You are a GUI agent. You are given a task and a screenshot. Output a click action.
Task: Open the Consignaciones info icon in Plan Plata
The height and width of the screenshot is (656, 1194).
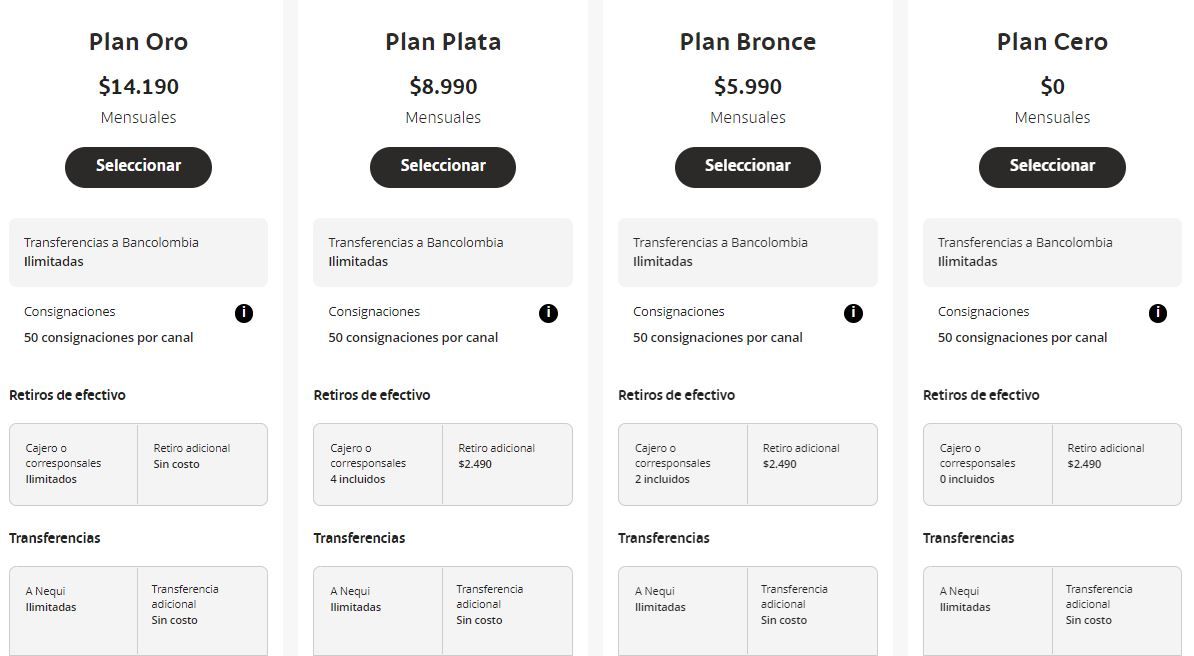pos(548,313)
